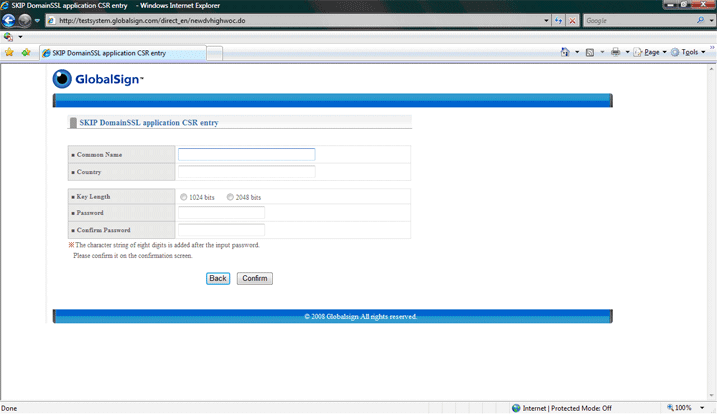Image resolution: width=717 pixels, height=414 pixels.
Task: Click the Done status text
Action: click(9, 408)
